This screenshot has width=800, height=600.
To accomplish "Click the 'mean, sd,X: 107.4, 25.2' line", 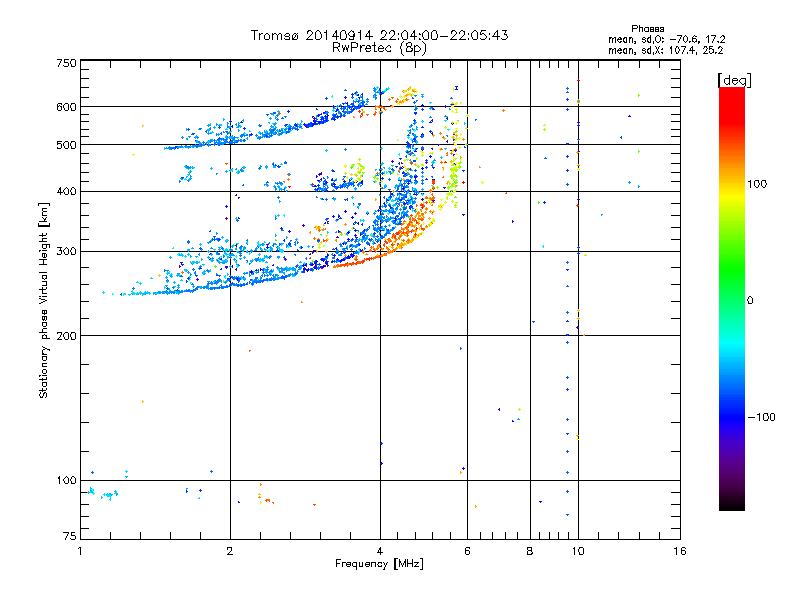I will tap(665, 50).
